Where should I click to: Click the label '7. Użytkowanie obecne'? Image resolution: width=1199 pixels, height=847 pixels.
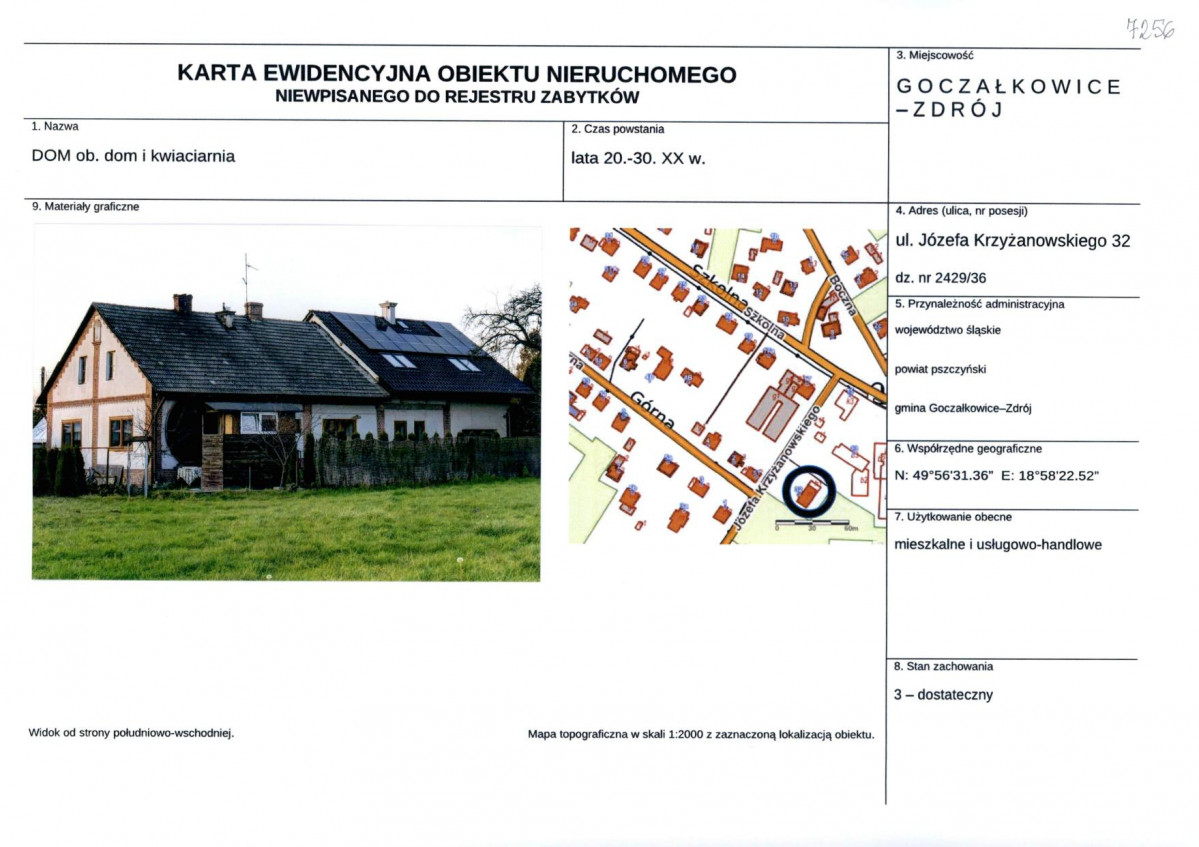coord(953,518)
